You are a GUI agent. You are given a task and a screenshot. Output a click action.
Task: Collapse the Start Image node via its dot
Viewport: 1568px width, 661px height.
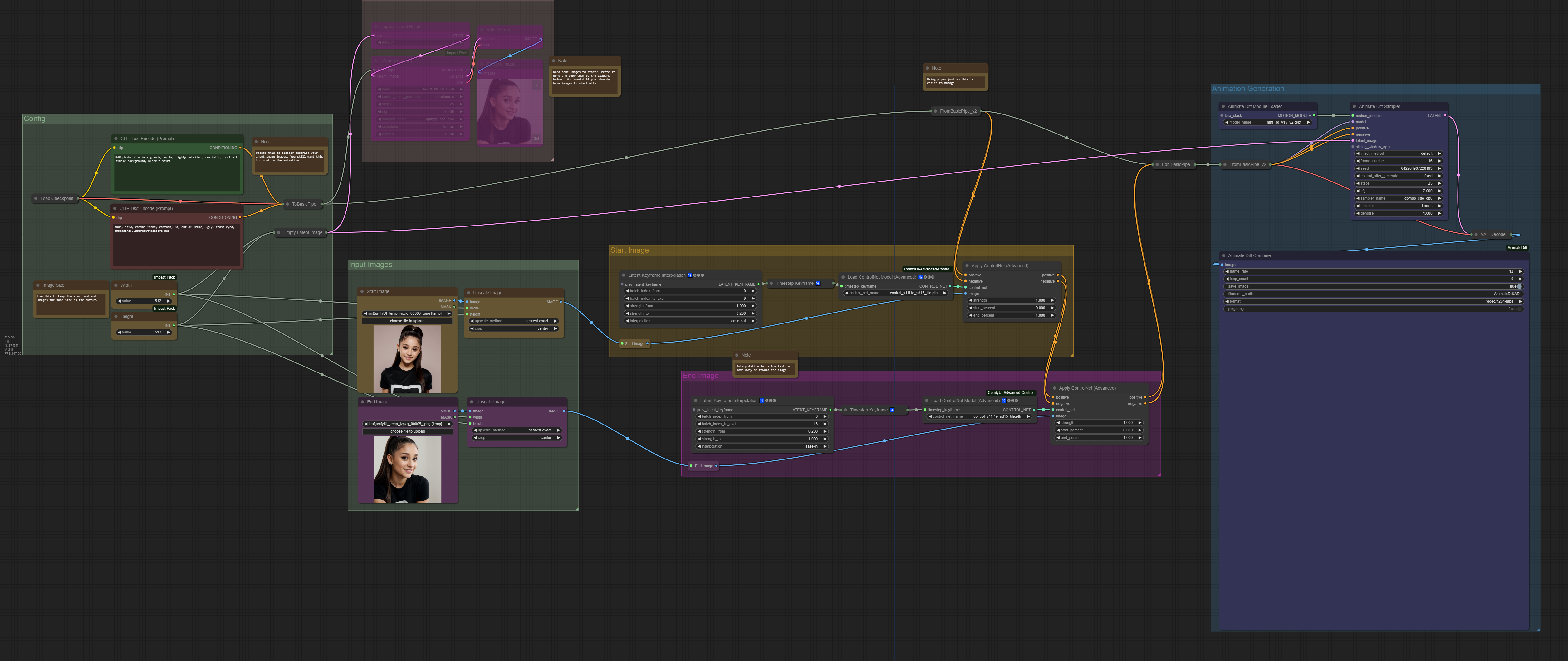click(361, 292)
